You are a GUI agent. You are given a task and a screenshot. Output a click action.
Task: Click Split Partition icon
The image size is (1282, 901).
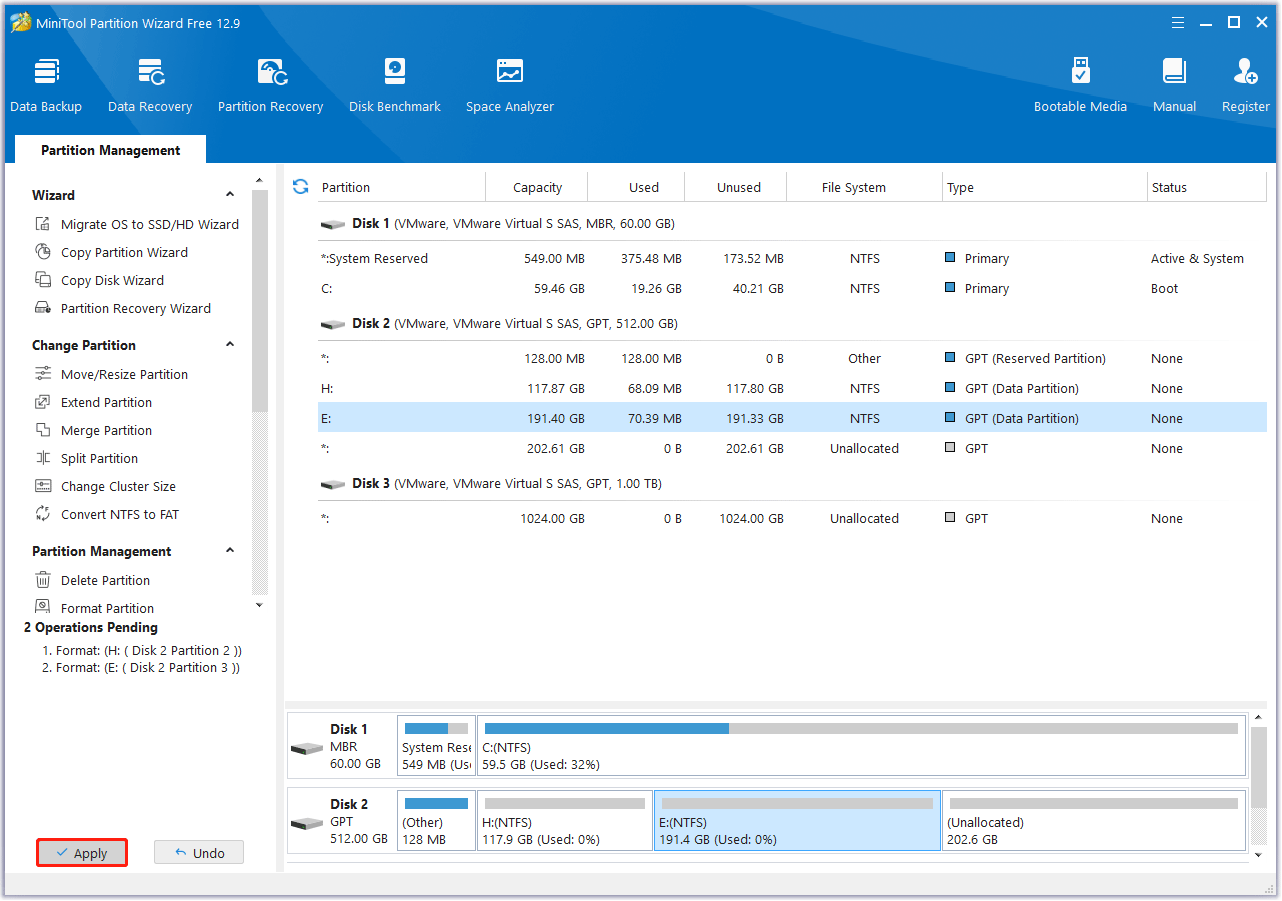click(x=43, y=458)
